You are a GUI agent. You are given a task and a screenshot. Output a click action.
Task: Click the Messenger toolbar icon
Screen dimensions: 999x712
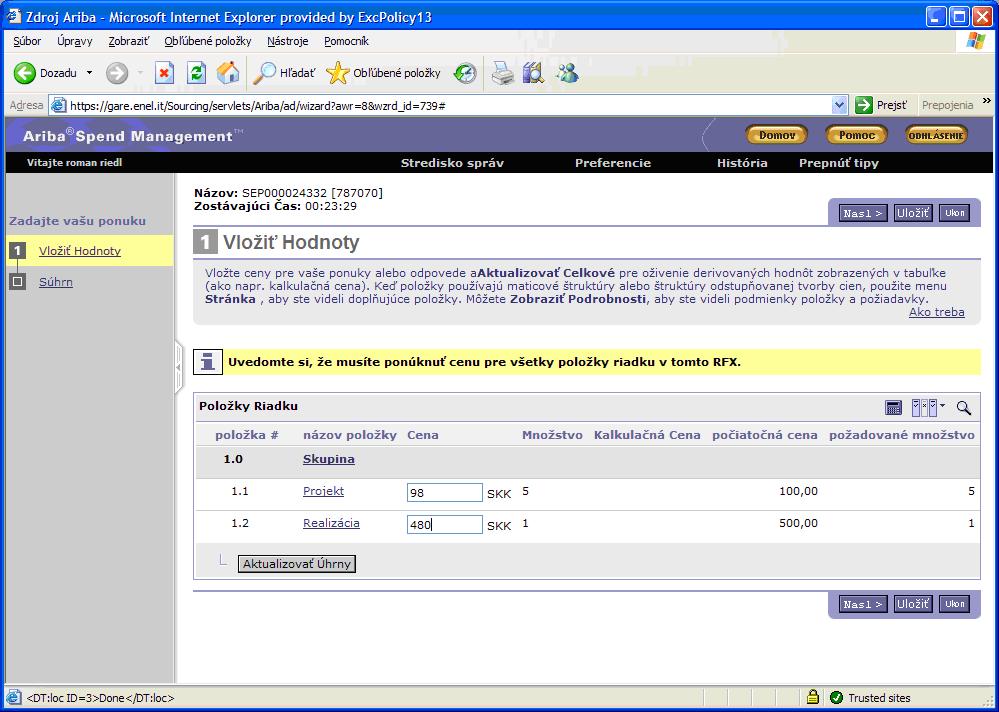(x=568, y=73)
